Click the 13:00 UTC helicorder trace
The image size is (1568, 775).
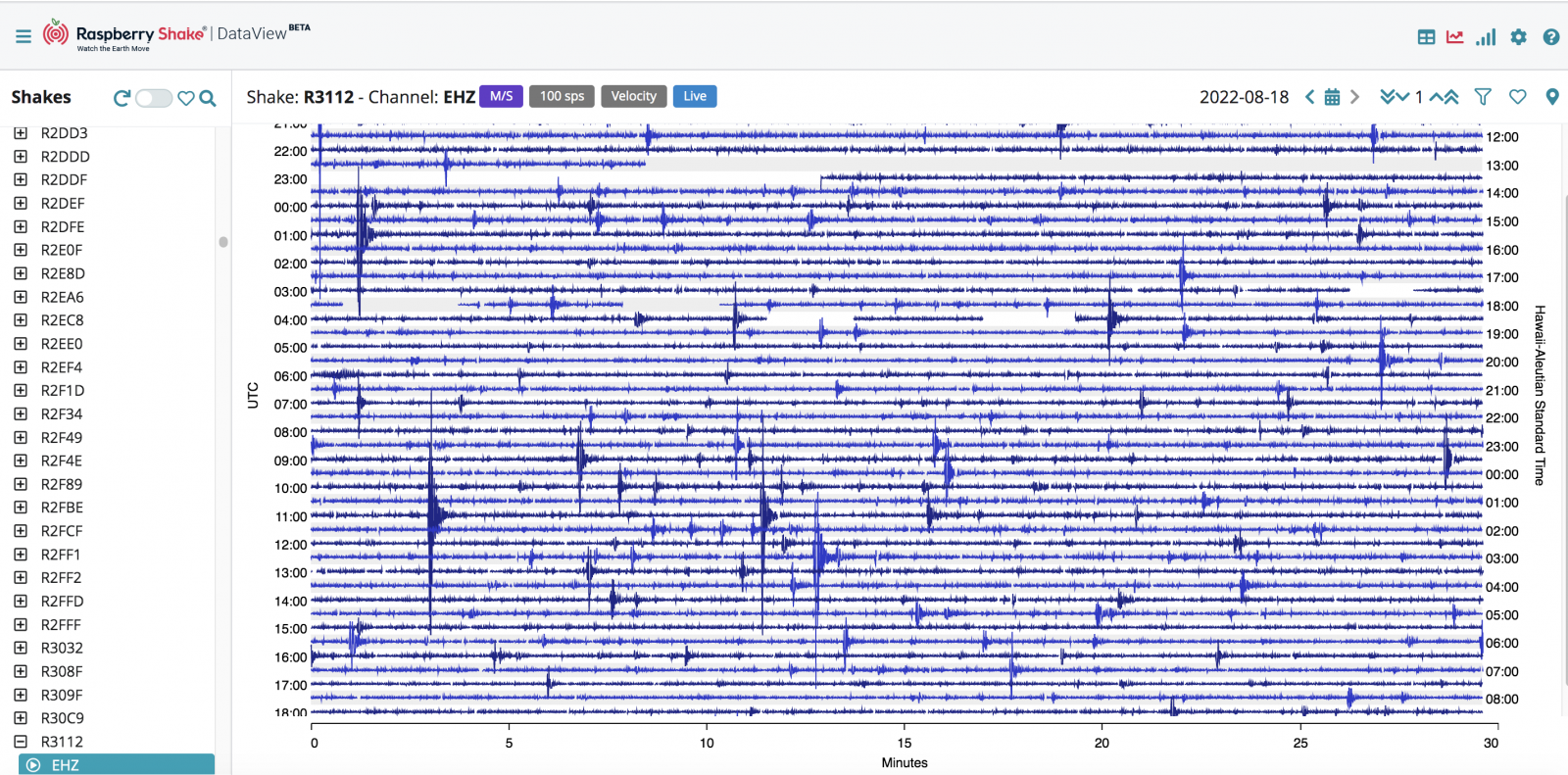[x=897, y=572]
